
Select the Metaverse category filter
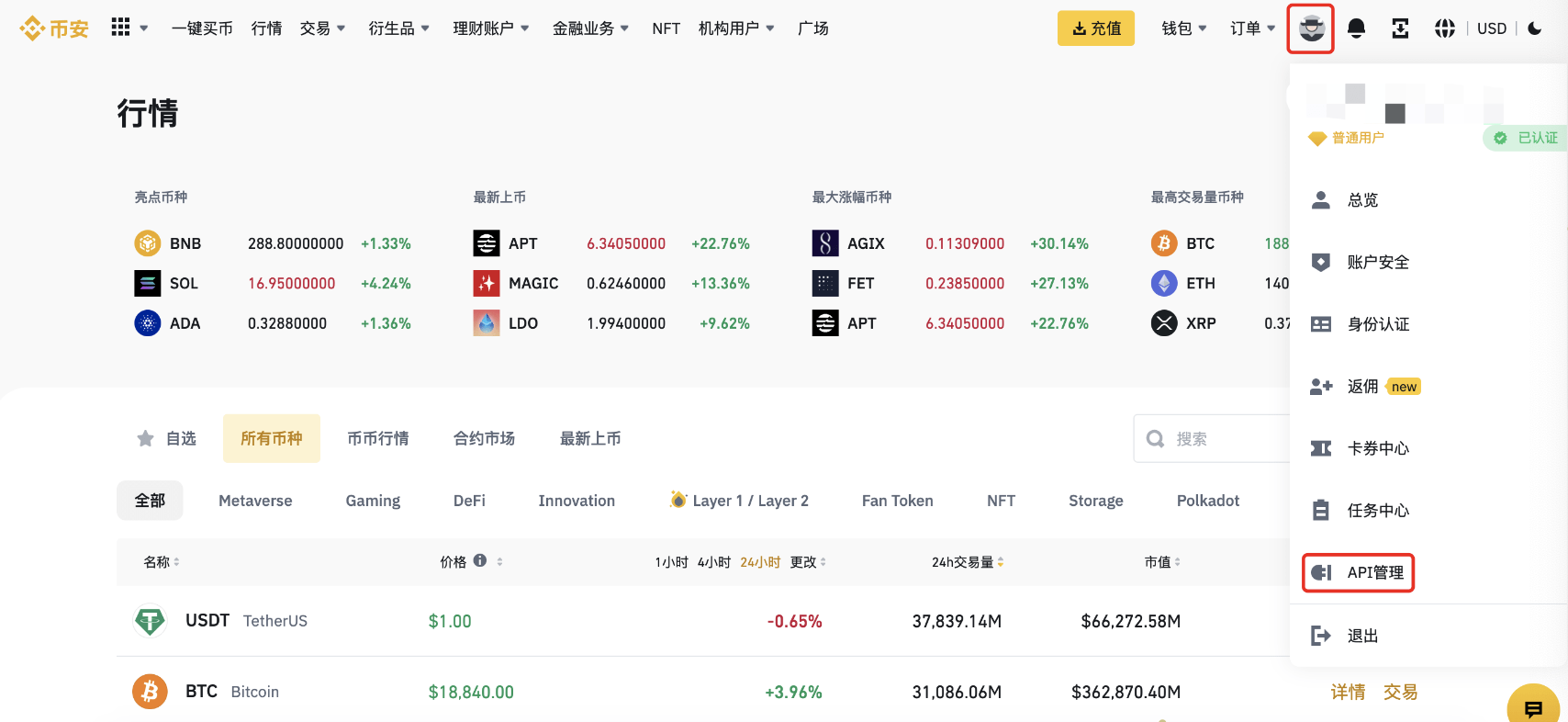point(255,501)
